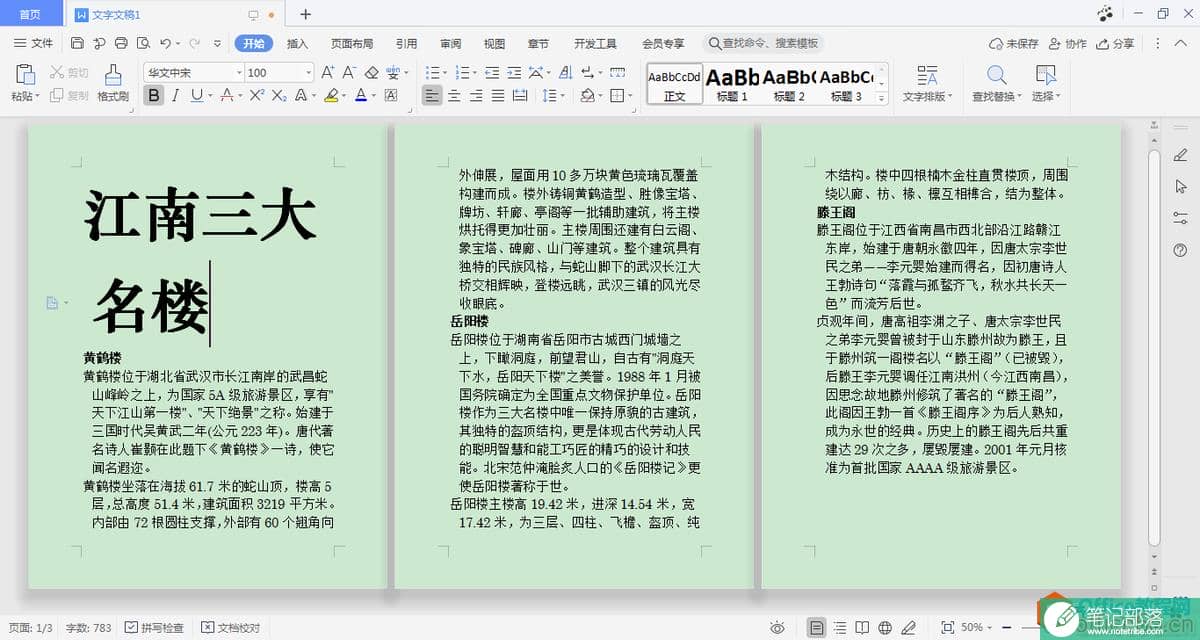Open the 首页 (Home) tab
This screenshot has width=1200, height=640.
click(31, 14)
